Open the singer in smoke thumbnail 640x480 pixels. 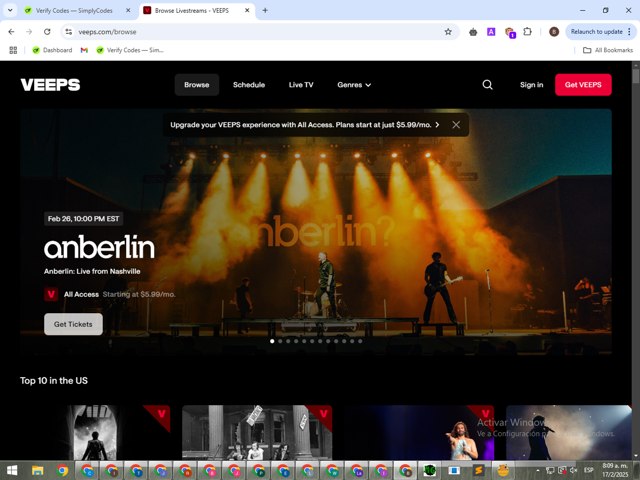(x=569, y=433)
